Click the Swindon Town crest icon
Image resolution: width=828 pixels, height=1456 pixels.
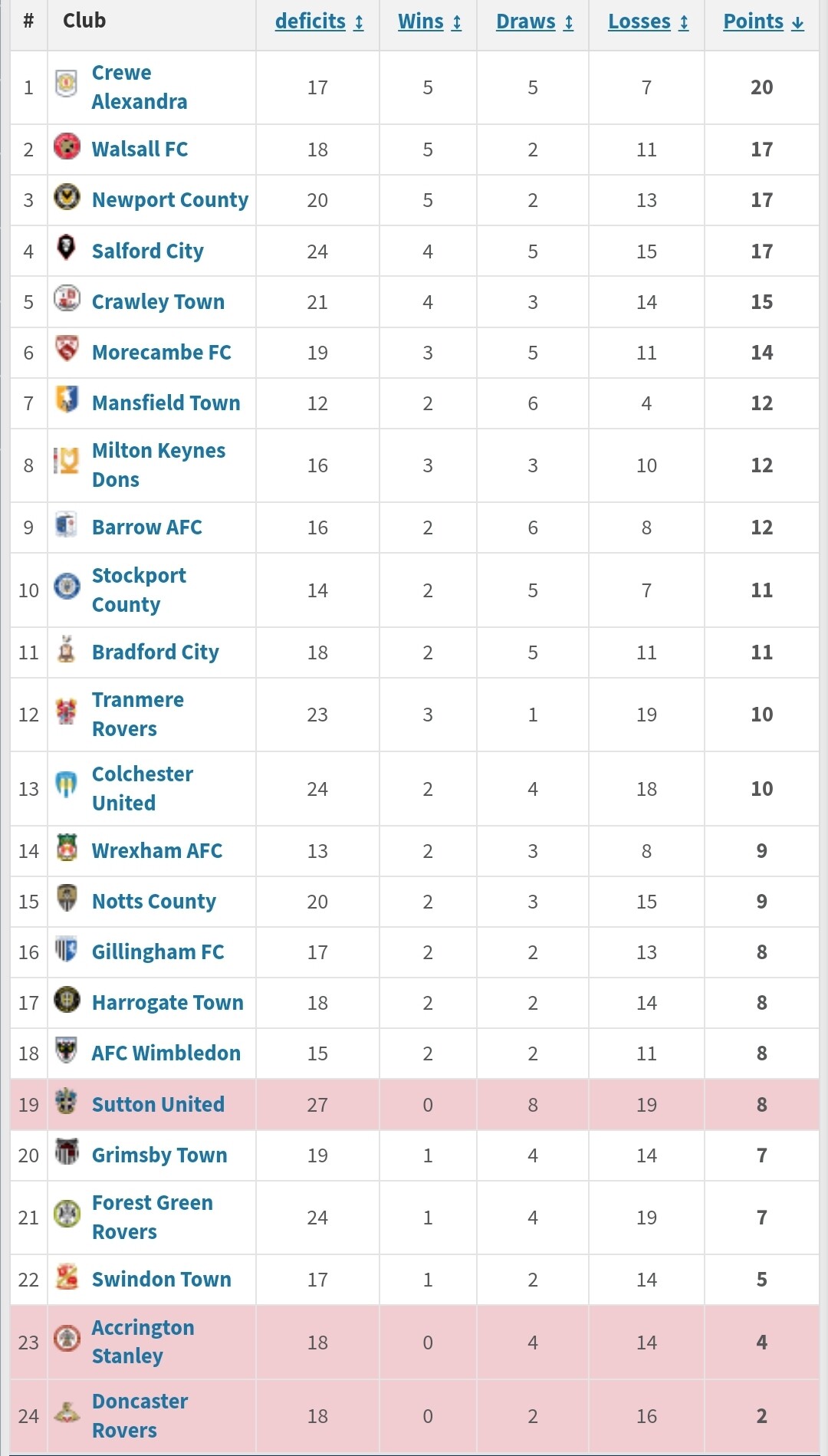(x=67, y=1276)
